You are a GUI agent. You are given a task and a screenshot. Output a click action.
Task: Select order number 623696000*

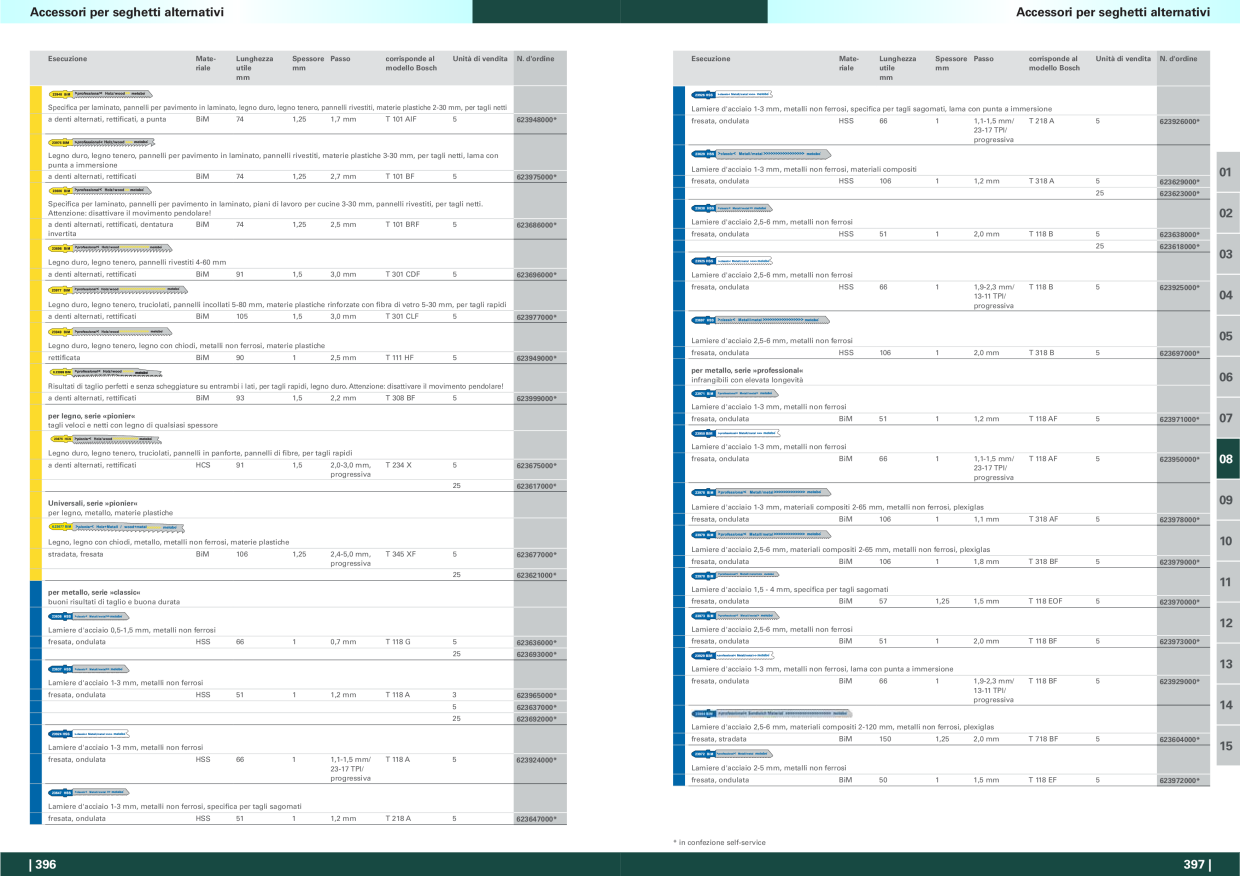pyautogui.click(x=536, y=274)
